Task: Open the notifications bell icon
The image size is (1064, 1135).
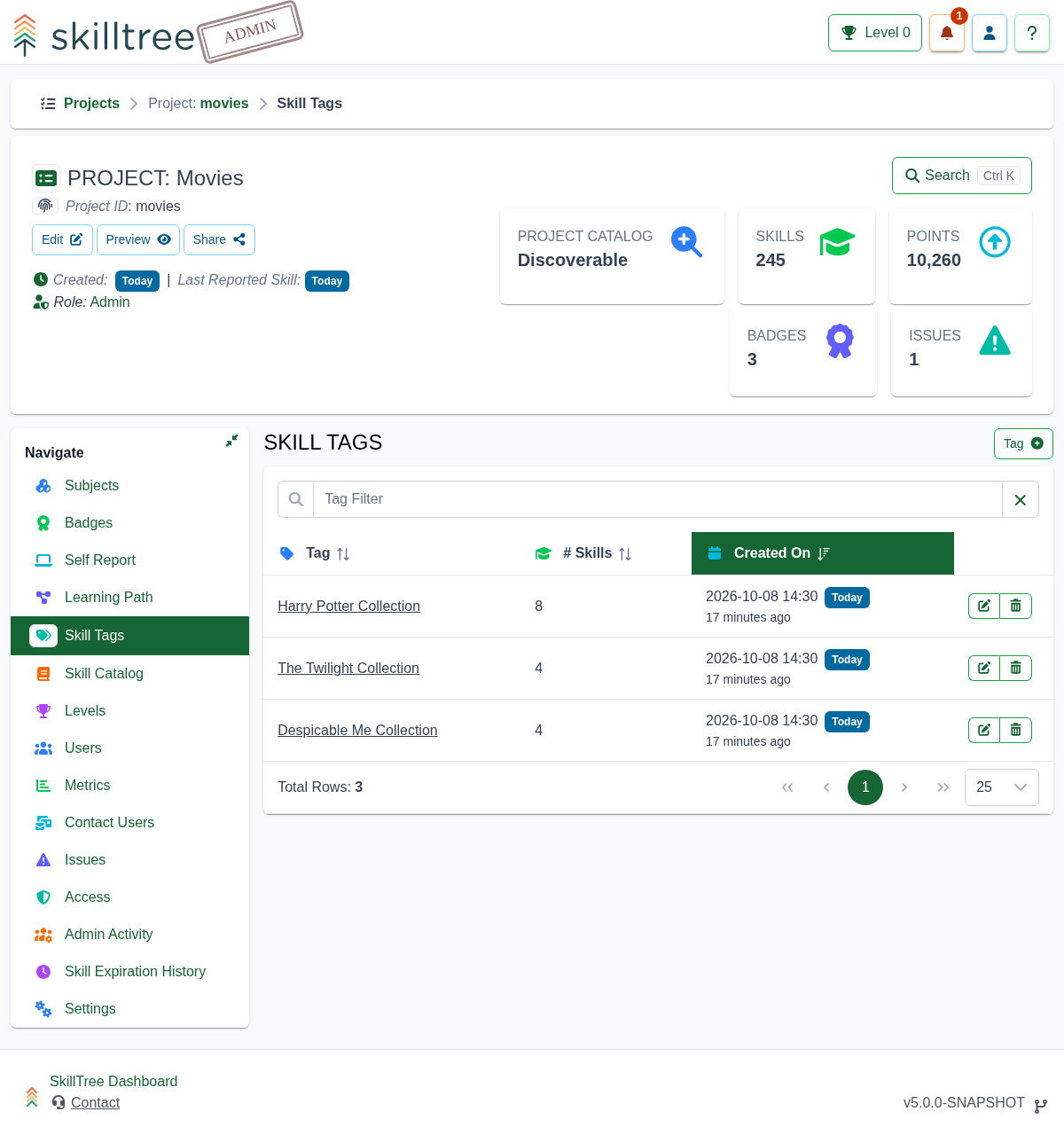Action: click(946, 33)
